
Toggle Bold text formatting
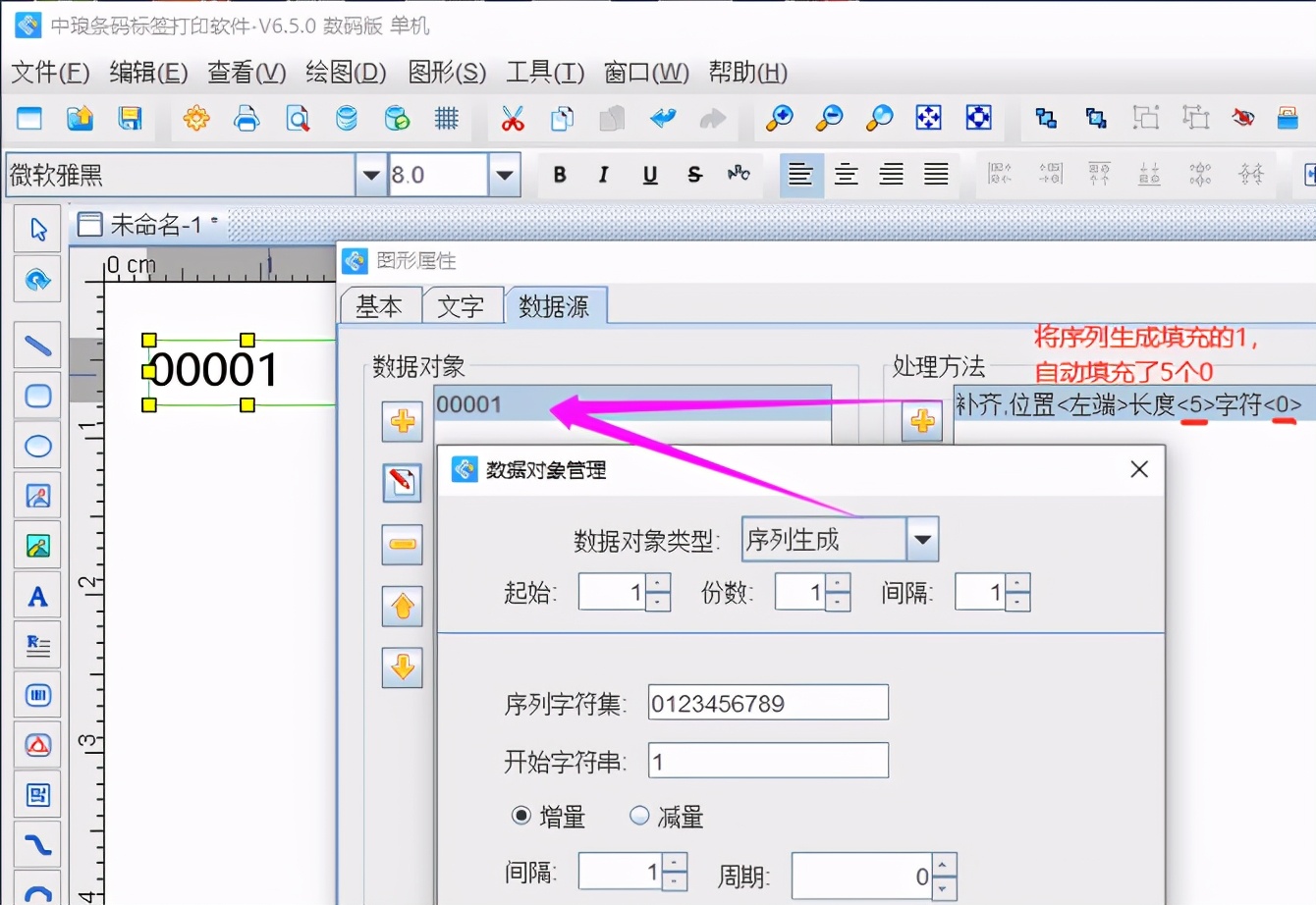click(x=560, y=175)
